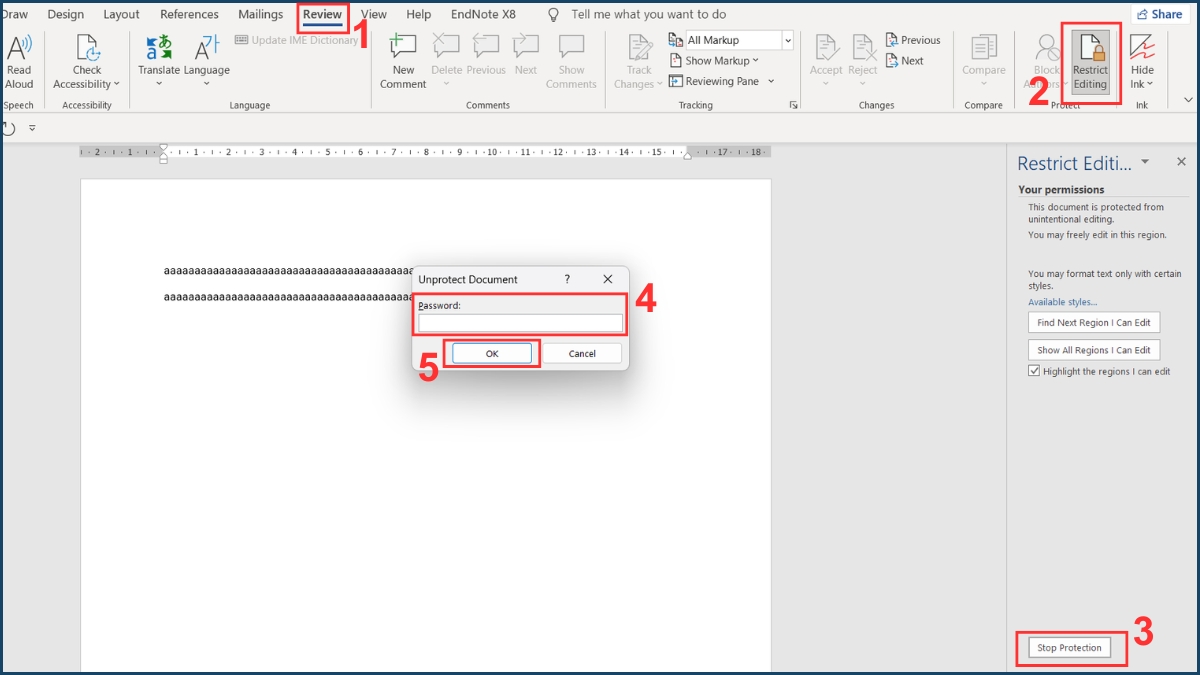This screenshot has height=675, width=1200.
Task: Toggle Highlight the regions I can edit
Action: 1034,371
